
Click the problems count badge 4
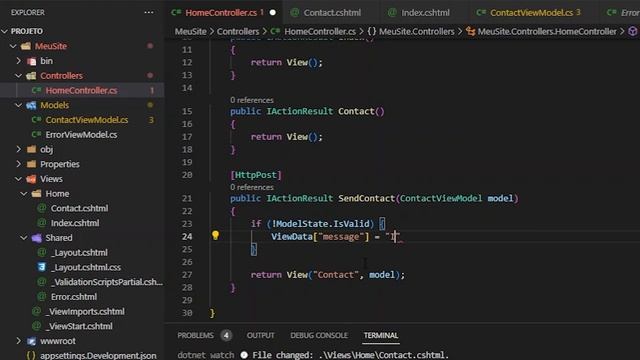[x=226, y=336]
